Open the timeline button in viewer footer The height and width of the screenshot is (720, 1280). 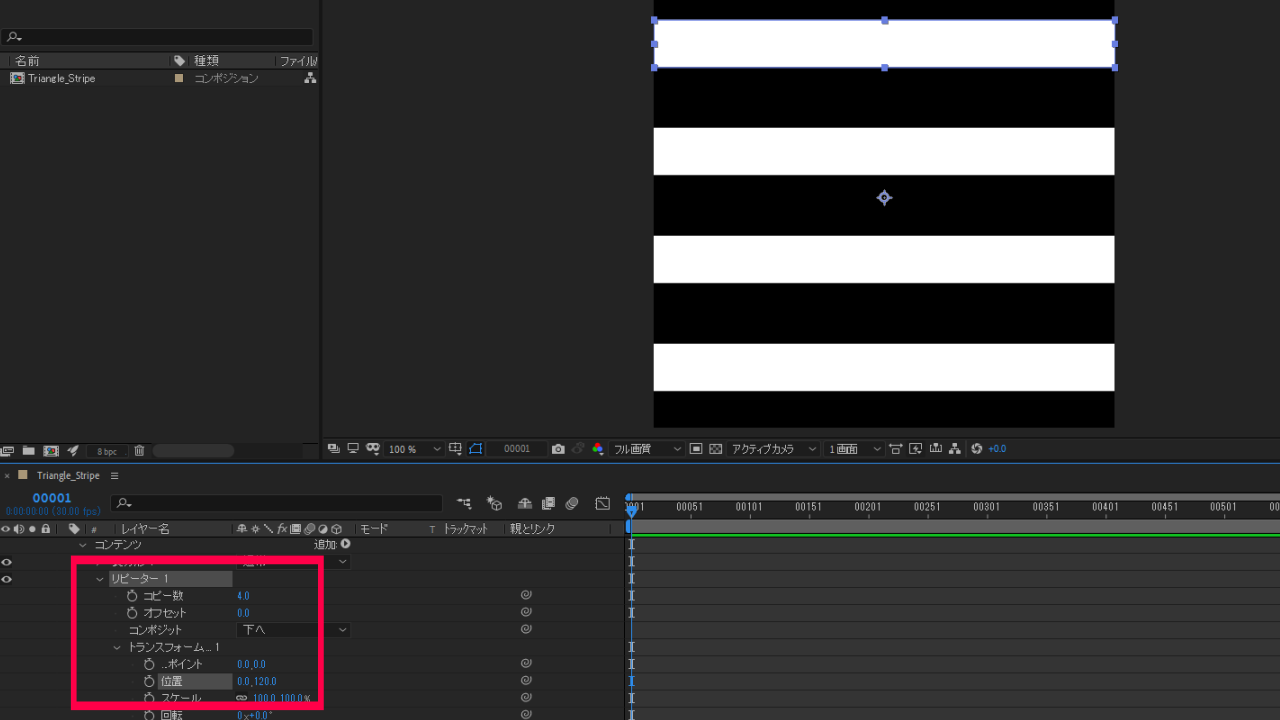coord(935,449)
